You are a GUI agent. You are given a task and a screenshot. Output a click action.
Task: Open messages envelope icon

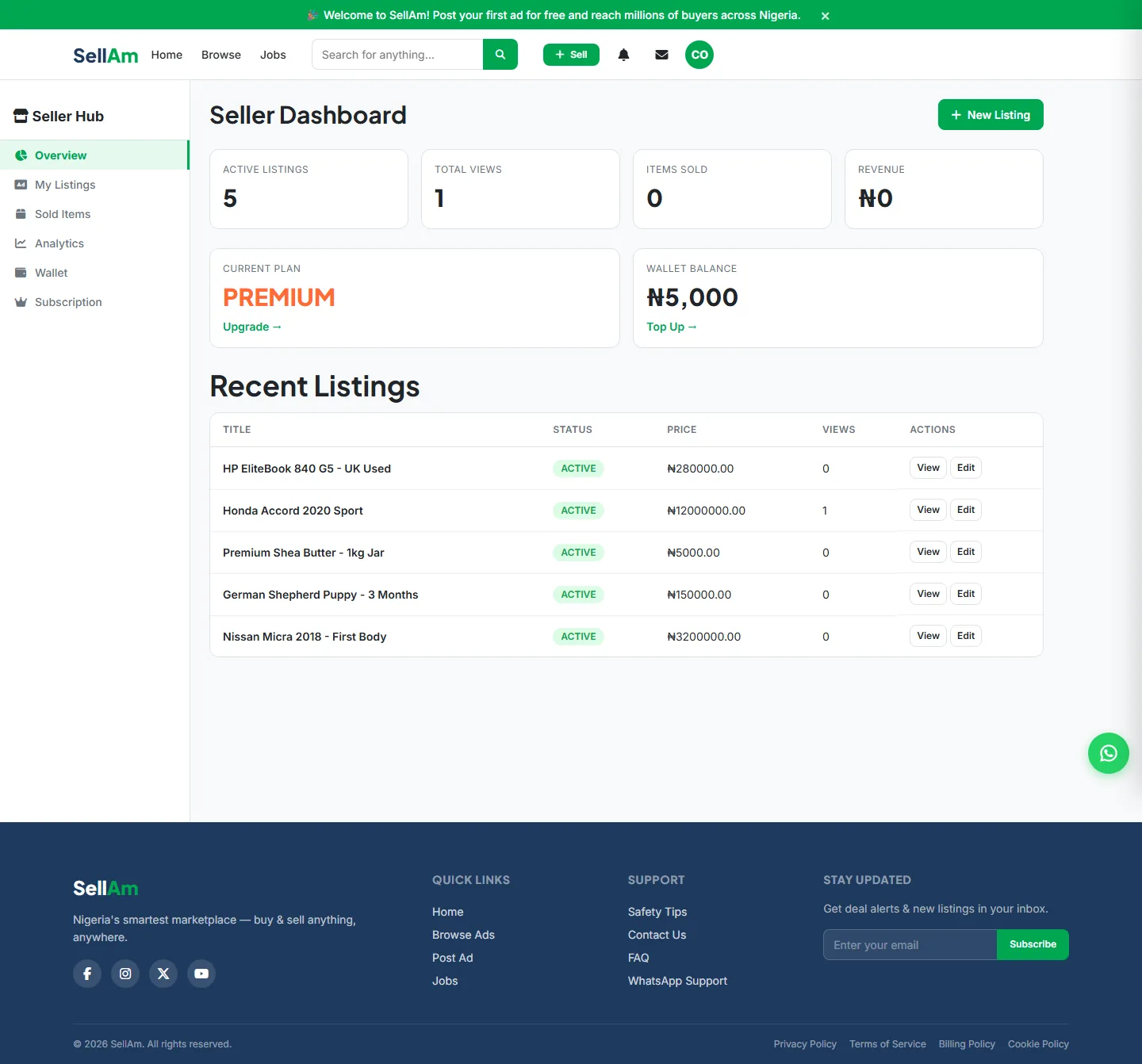(662, 55)
